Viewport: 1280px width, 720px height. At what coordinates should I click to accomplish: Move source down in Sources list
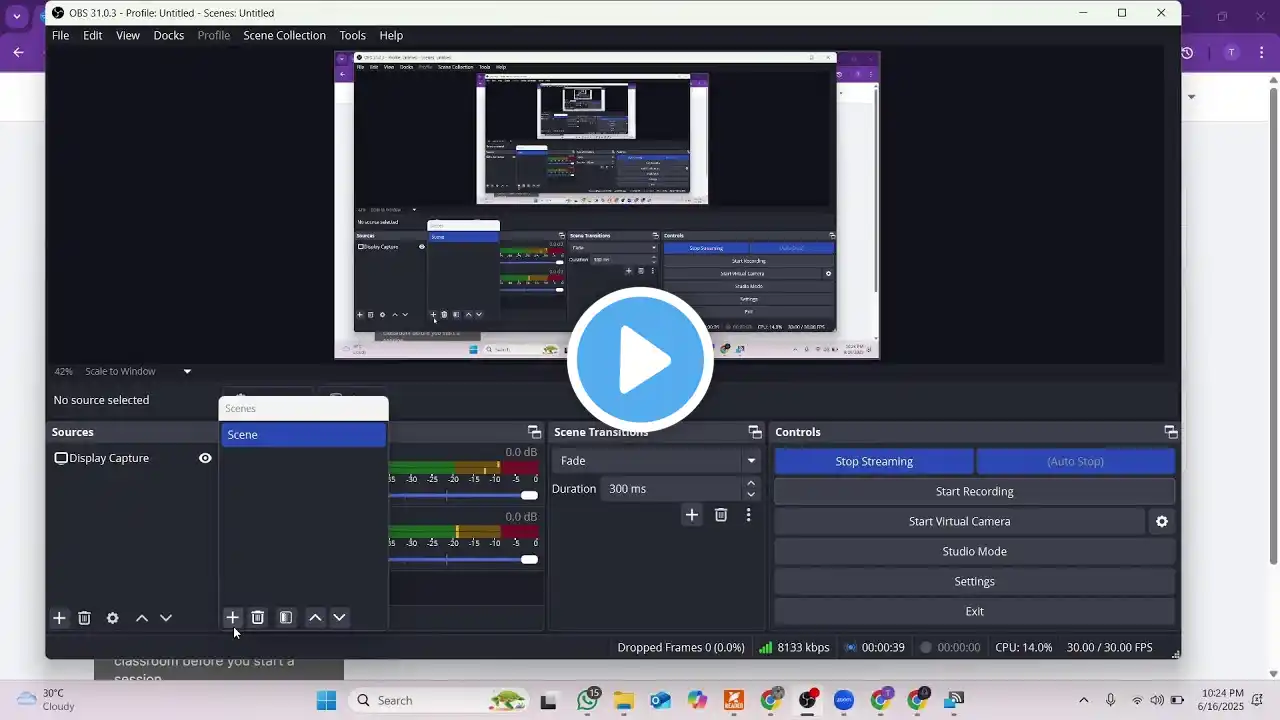(x=166, y=618)
